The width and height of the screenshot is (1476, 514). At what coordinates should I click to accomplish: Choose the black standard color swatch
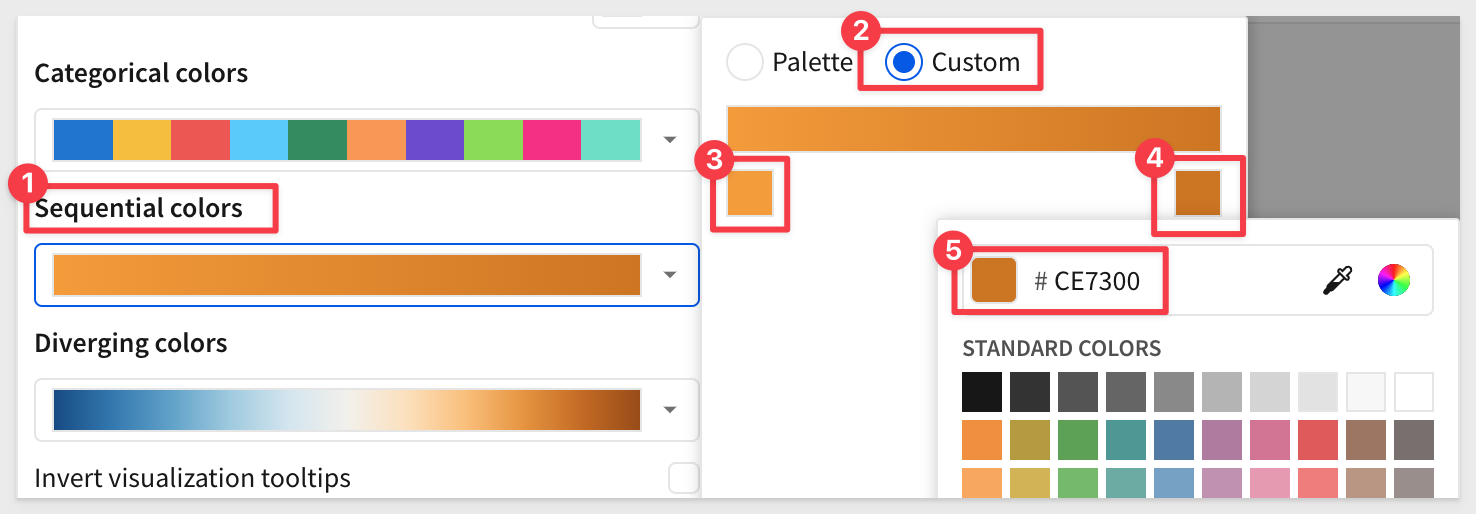[x=982, y=392]
